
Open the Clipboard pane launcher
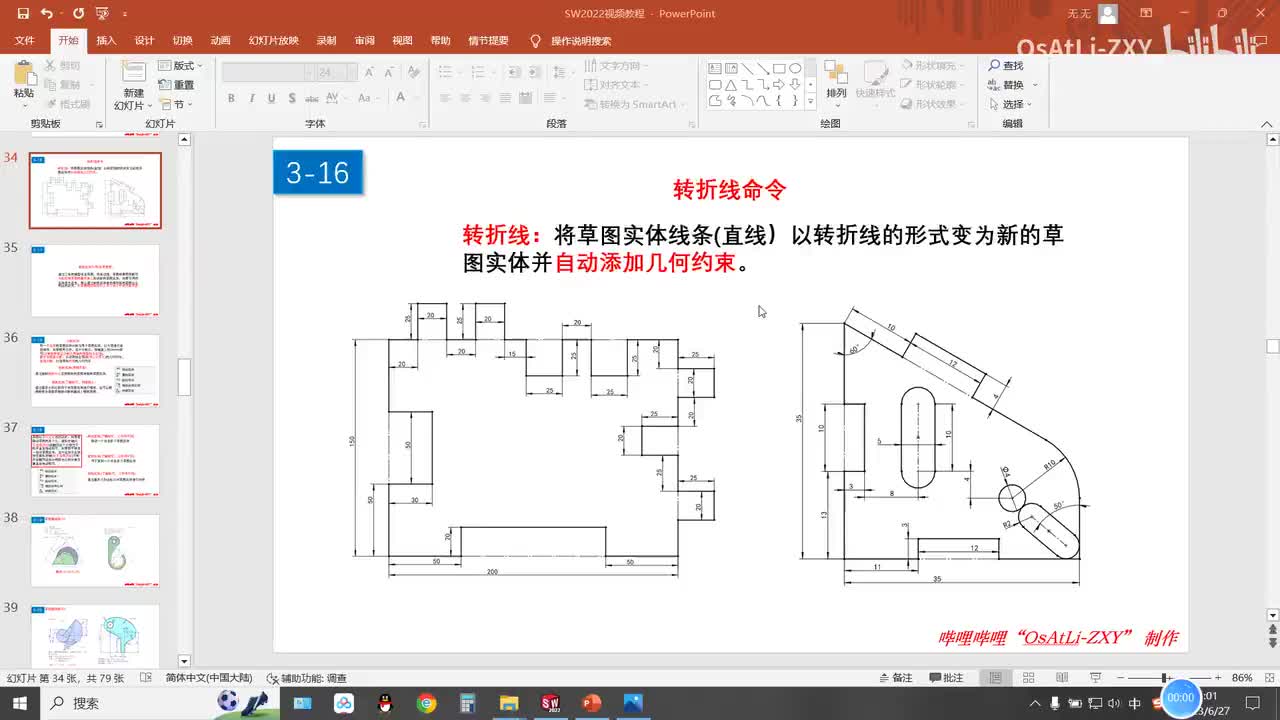pyautogui.click(x=99, y=124)
